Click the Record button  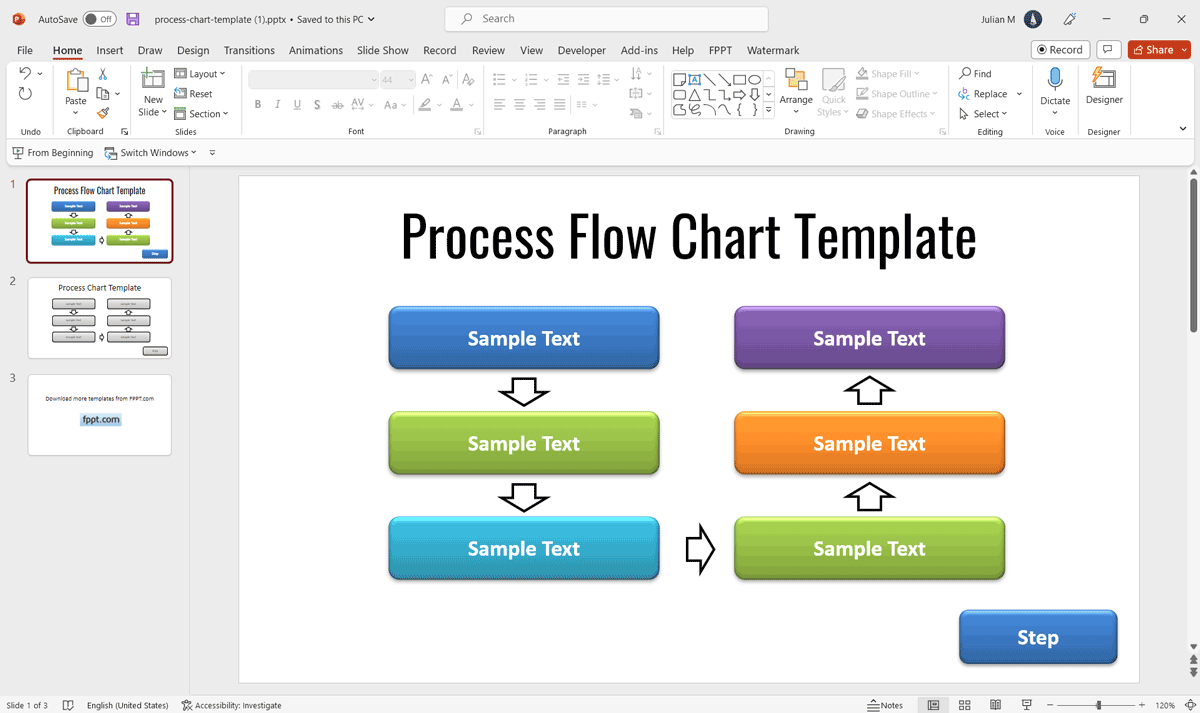point(1060,49)
